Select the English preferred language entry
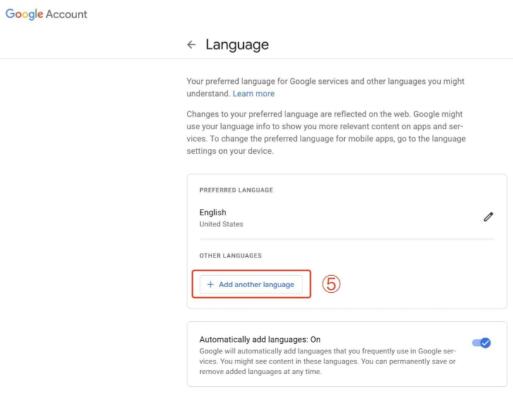The width and height of the screenshot is (513, 398). tap(213, 212)
